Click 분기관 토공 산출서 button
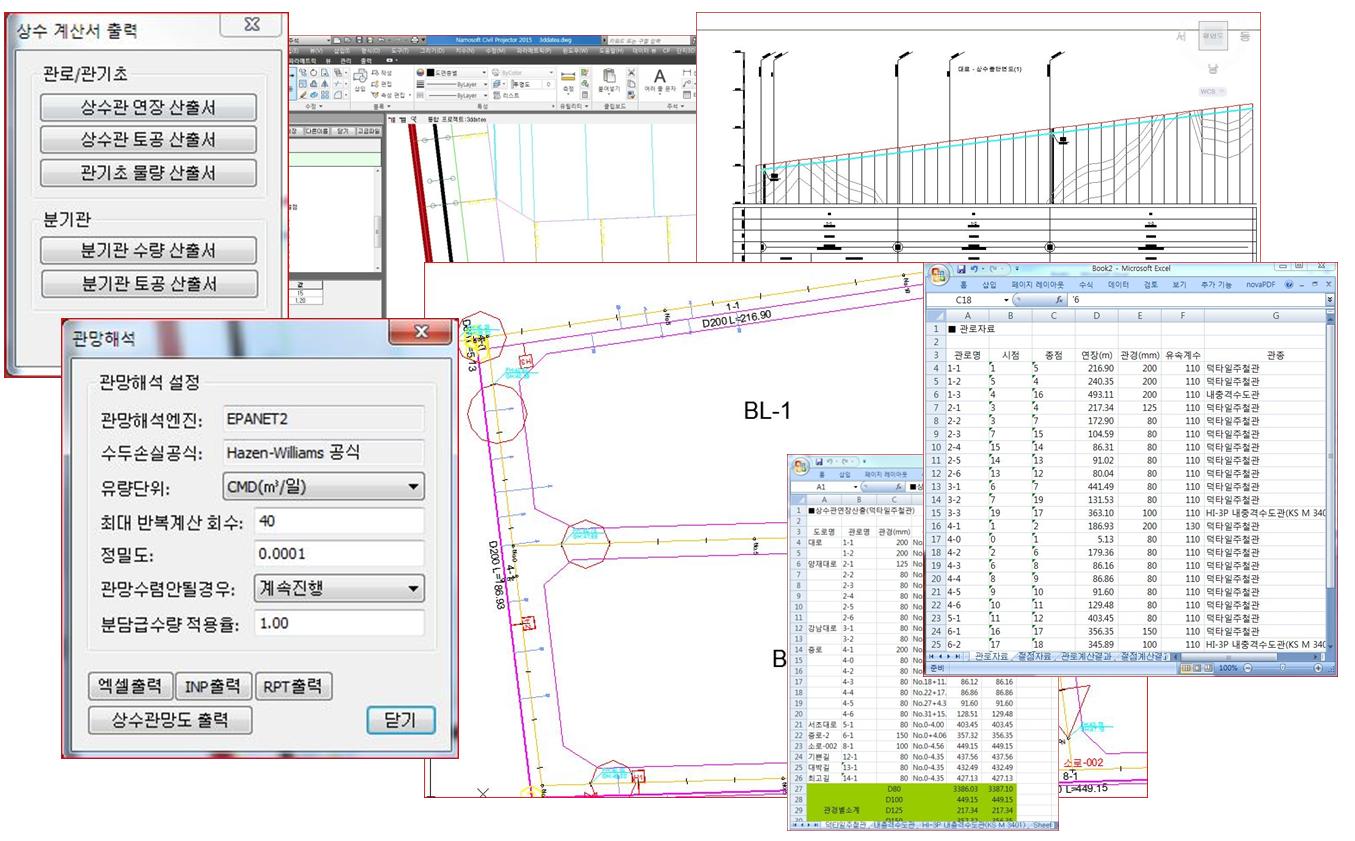 (148, 283)
